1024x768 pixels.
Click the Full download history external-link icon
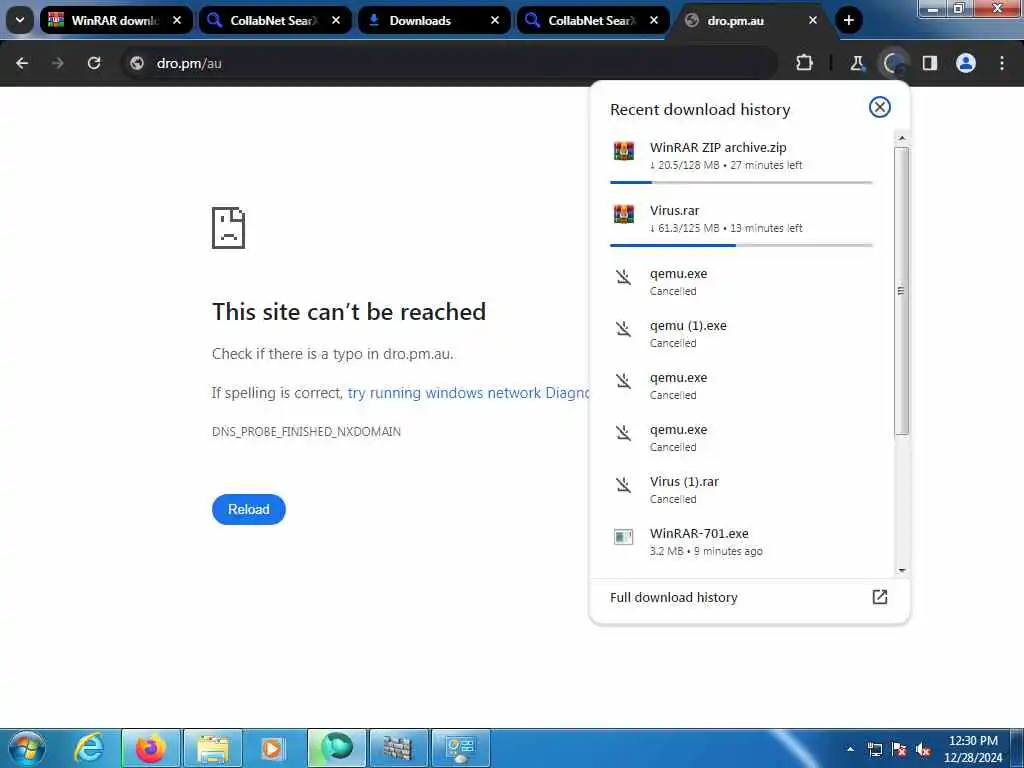click(x=880, y=597)
